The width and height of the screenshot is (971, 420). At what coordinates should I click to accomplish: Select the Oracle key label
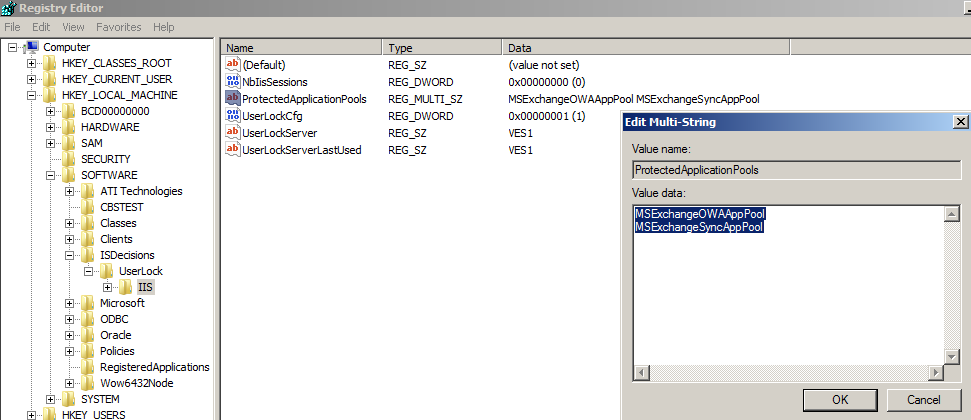[x=116, y=335]
